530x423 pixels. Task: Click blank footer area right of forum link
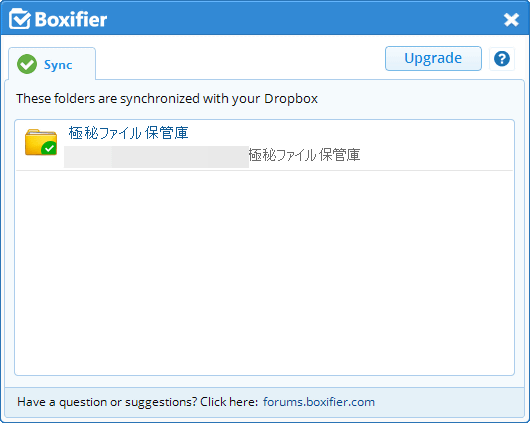click(x=450, y=402)
